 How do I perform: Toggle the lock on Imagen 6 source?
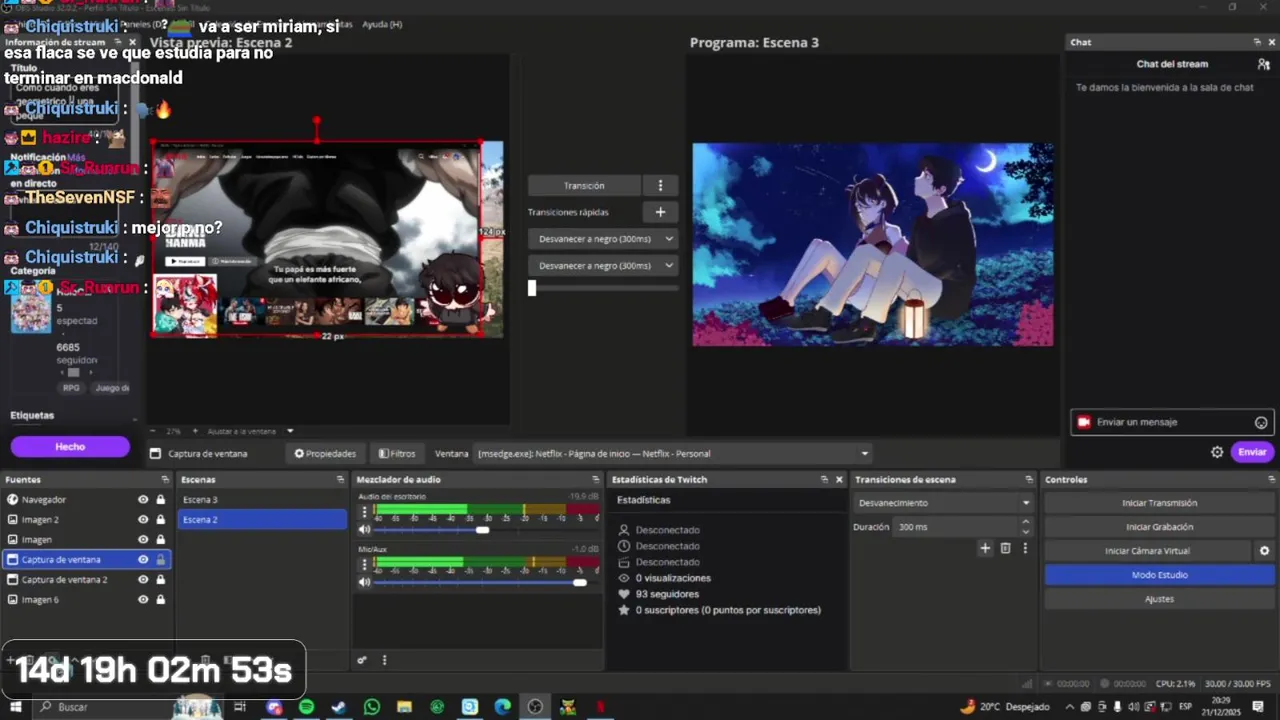(x=160, y=600)
